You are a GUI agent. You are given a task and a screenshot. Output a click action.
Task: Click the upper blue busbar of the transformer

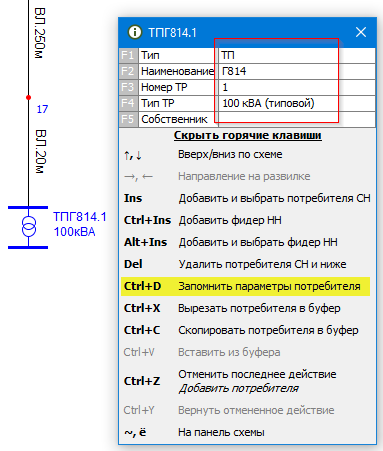coord(28,207)
